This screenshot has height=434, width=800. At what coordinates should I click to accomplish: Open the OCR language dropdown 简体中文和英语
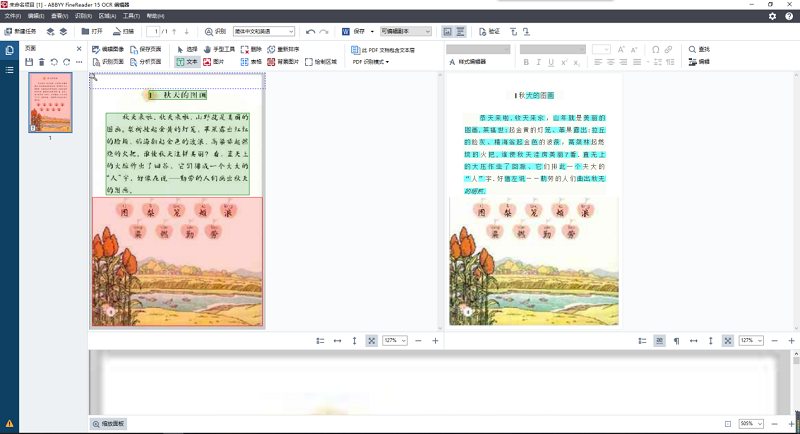264,32
